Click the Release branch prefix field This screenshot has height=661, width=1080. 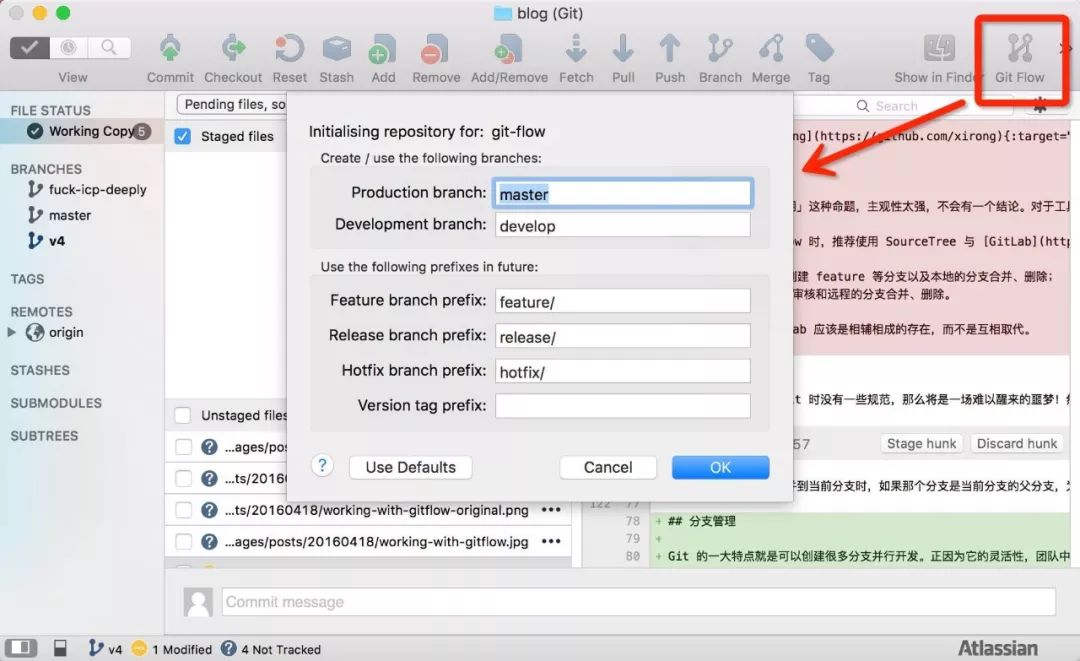[x=623, y=336]
